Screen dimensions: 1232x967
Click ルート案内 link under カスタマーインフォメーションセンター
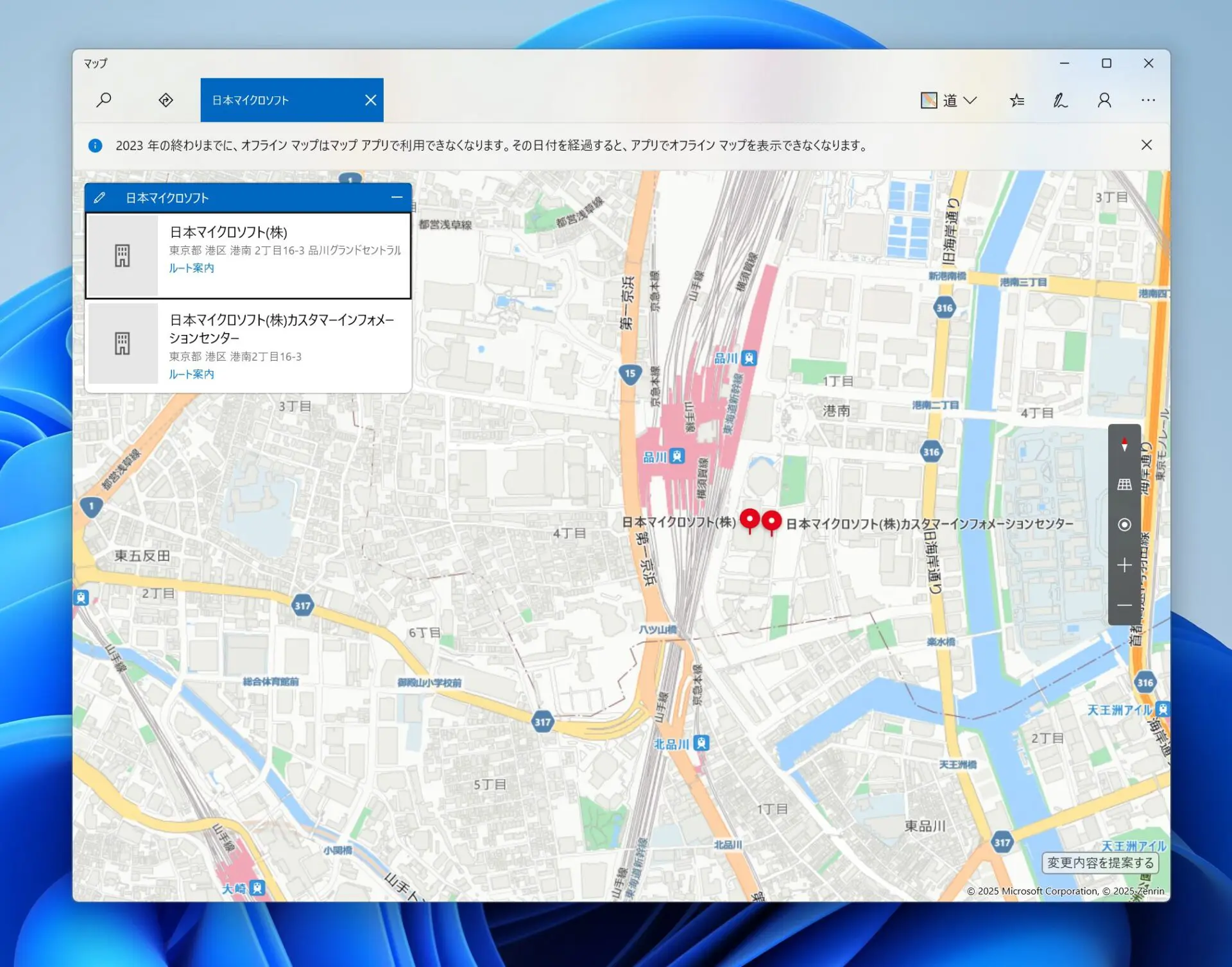[191, 374]
